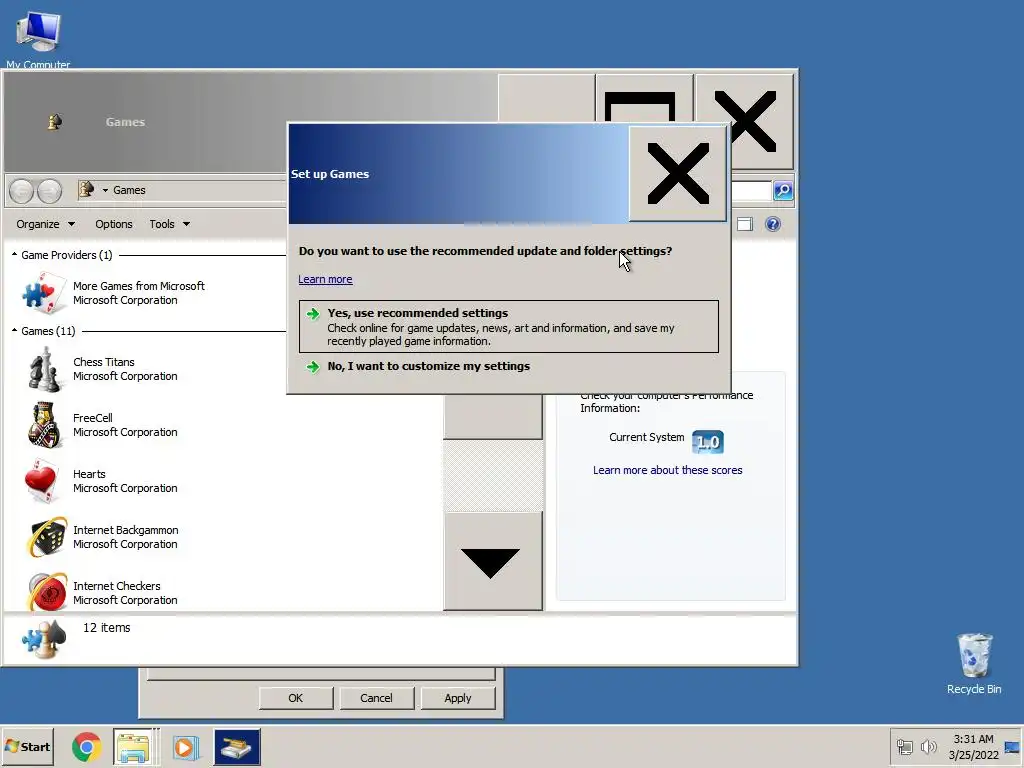Click the Windows Experience Index 1.0 badge
Viewport: 1024px width, 768px height.
(708, 442)
